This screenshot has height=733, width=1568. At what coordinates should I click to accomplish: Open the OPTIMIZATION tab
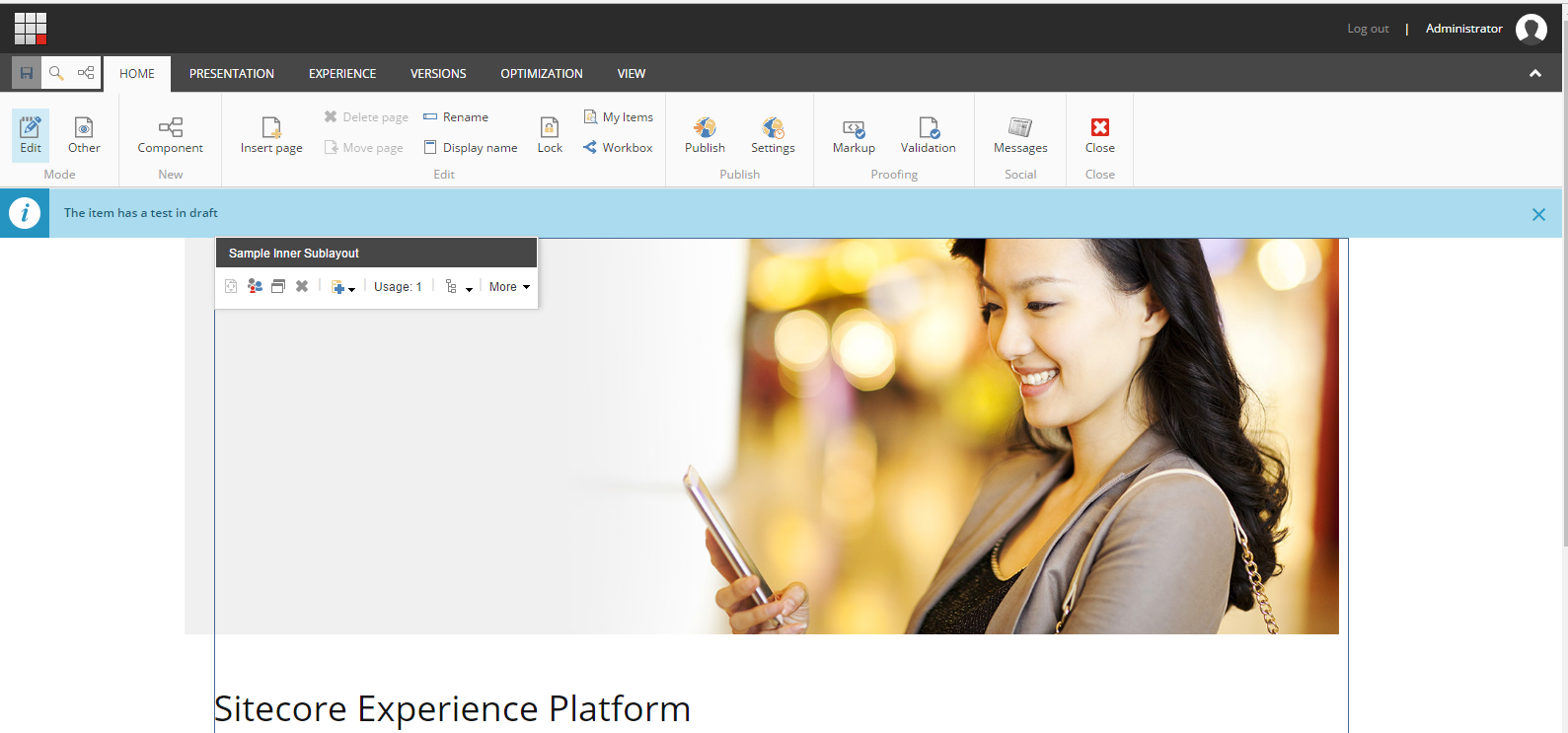[542, 74]
